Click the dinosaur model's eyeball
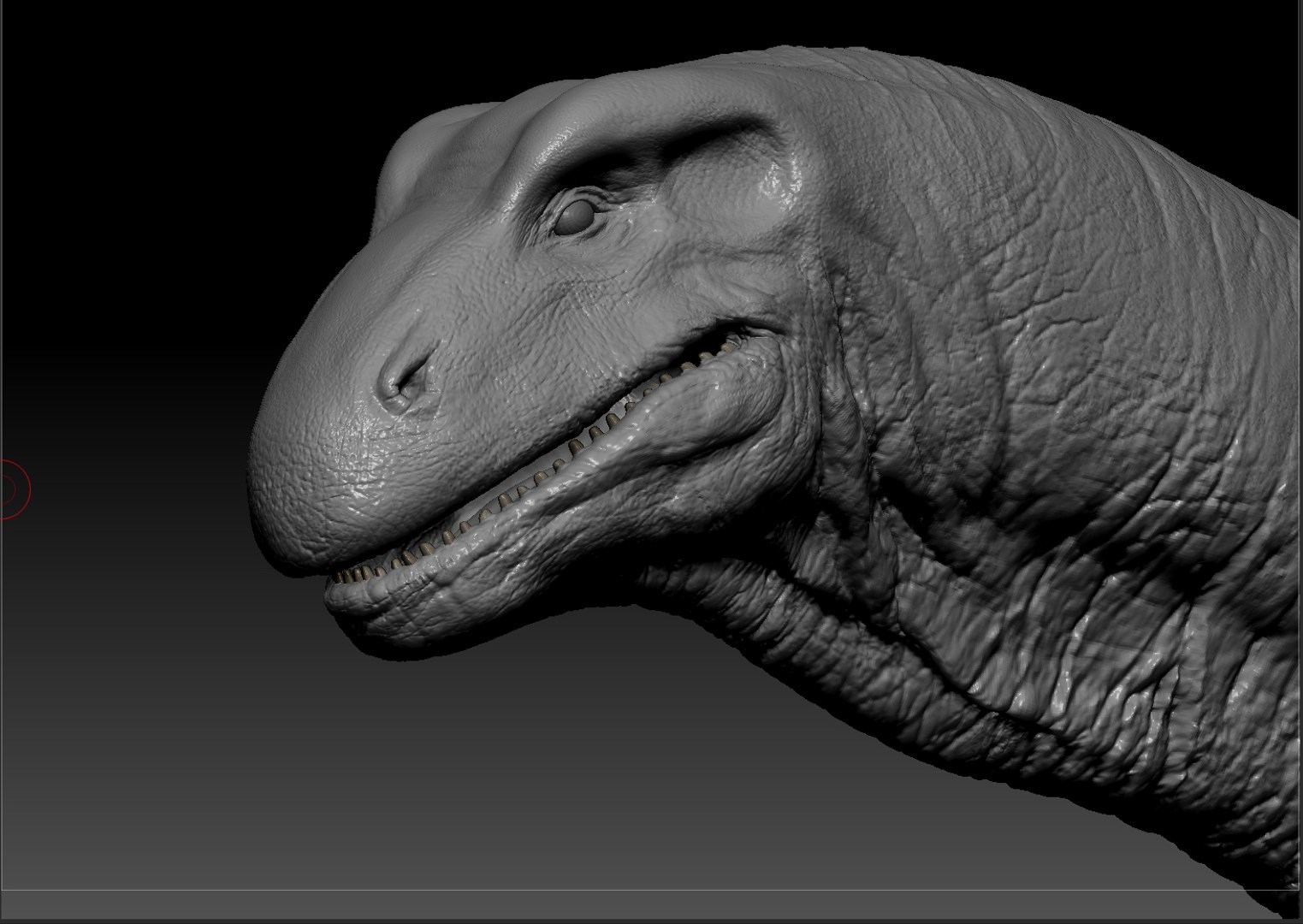This screenshot has width=1303, height=924. pyautogui.click(x=573, y=217)
